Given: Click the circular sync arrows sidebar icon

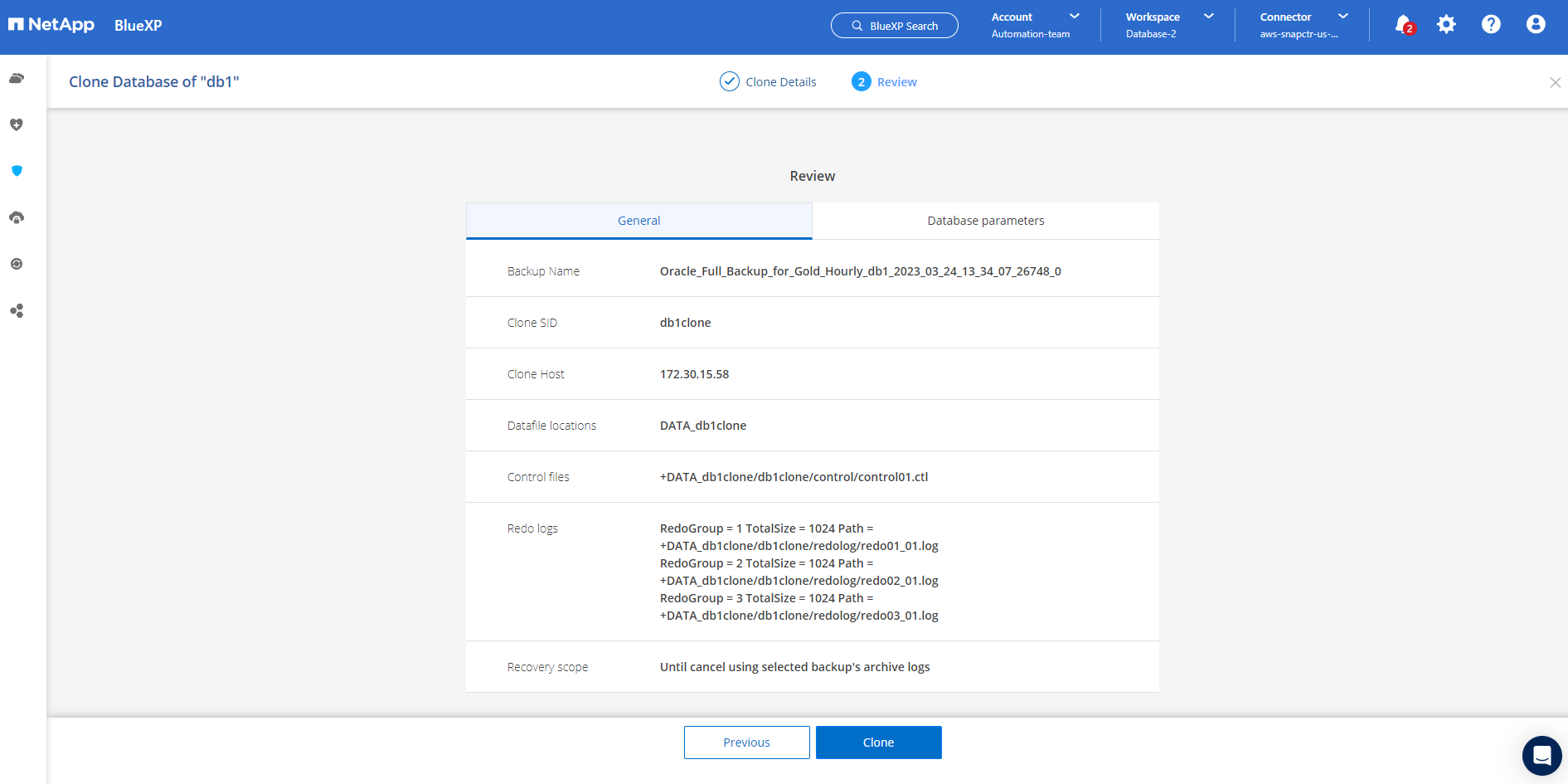Looking at the screenshot, I should point(17,264).
